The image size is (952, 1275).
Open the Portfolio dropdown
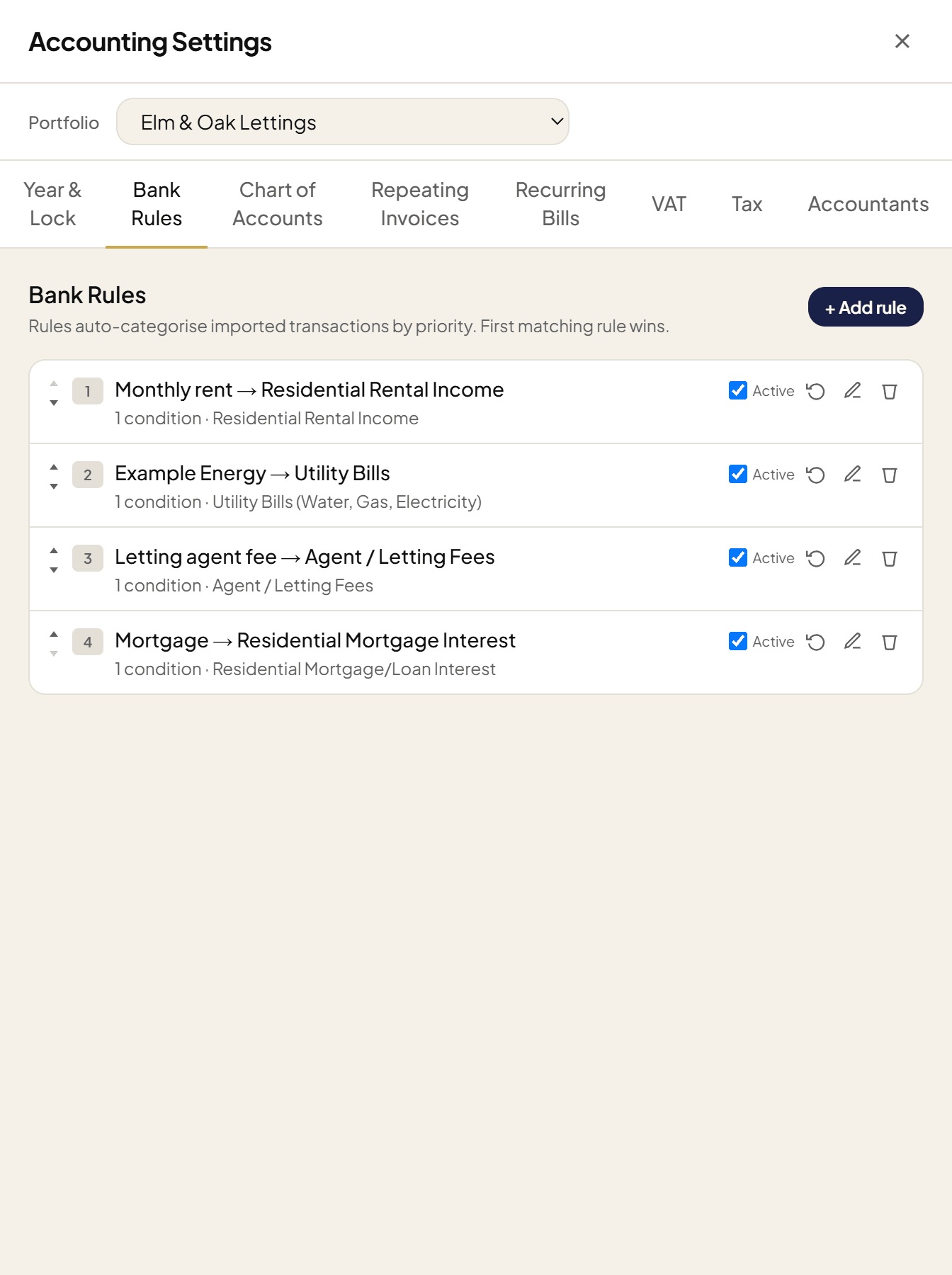click(x=343, y=122)
